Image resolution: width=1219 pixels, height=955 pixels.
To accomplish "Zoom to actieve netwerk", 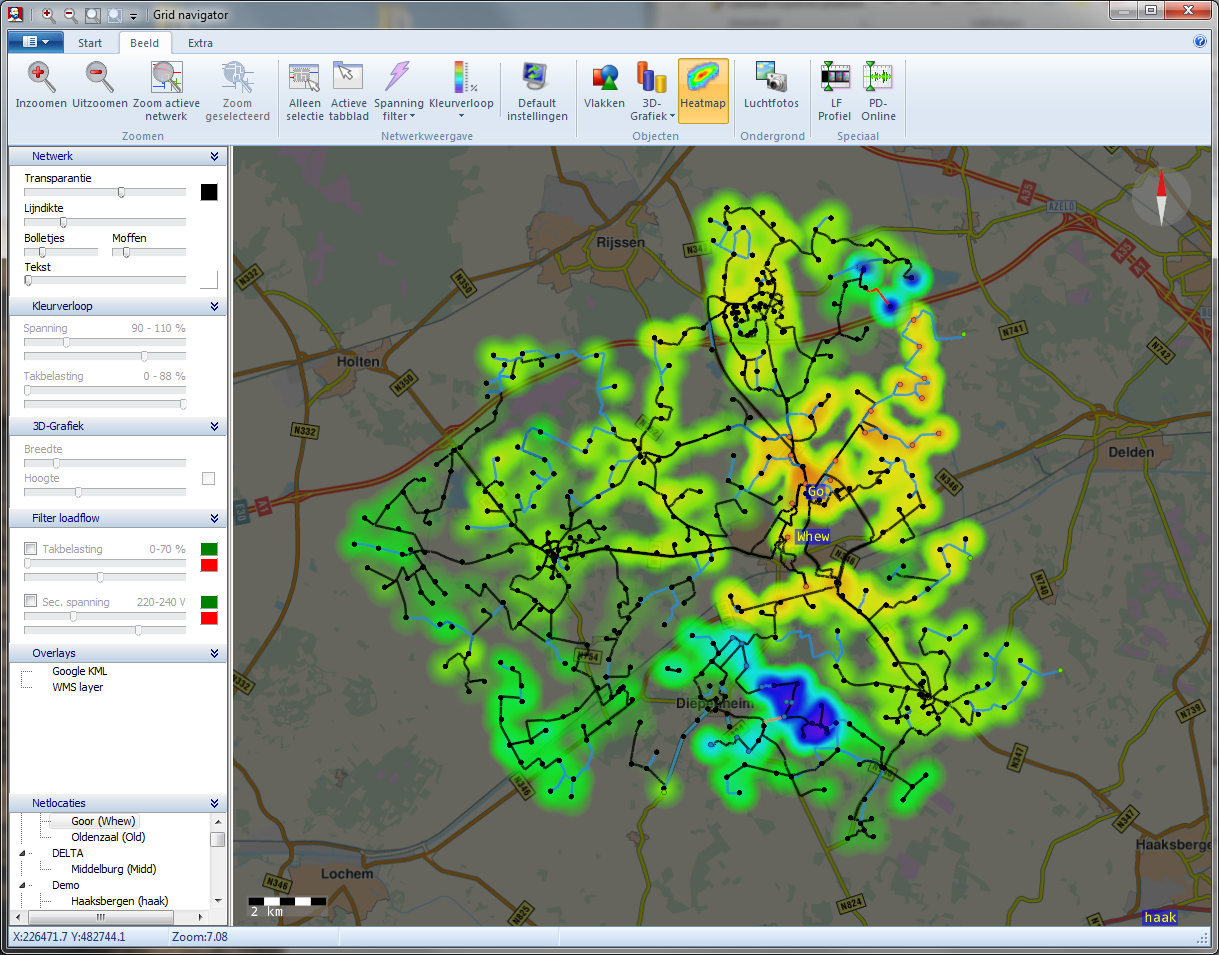I will pos(166,78).
